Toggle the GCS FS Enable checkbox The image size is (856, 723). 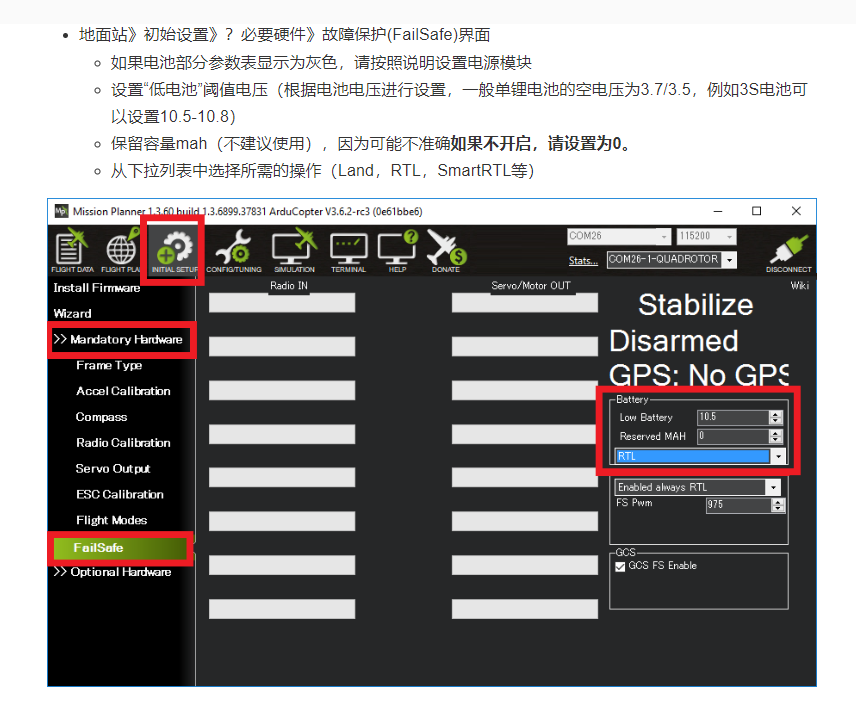(620, 566)
